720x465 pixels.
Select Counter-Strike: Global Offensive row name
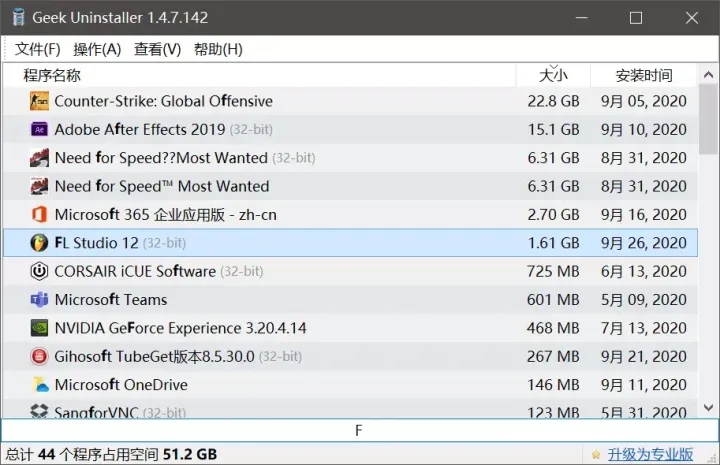tap(163, 101)
